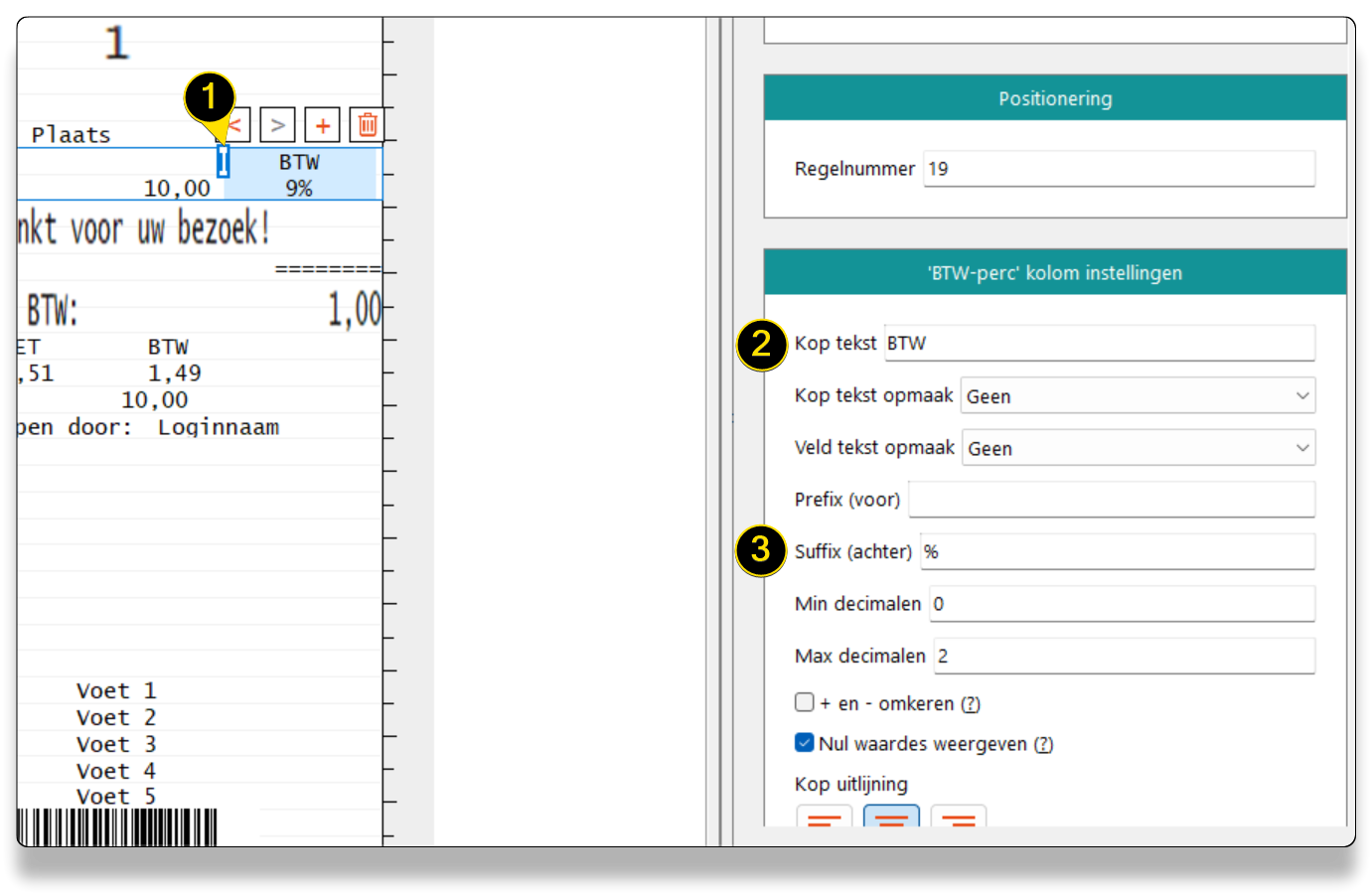The image size is (1372, 895).
Task: Click the move column right arrow icon
Action: [277, 125]
